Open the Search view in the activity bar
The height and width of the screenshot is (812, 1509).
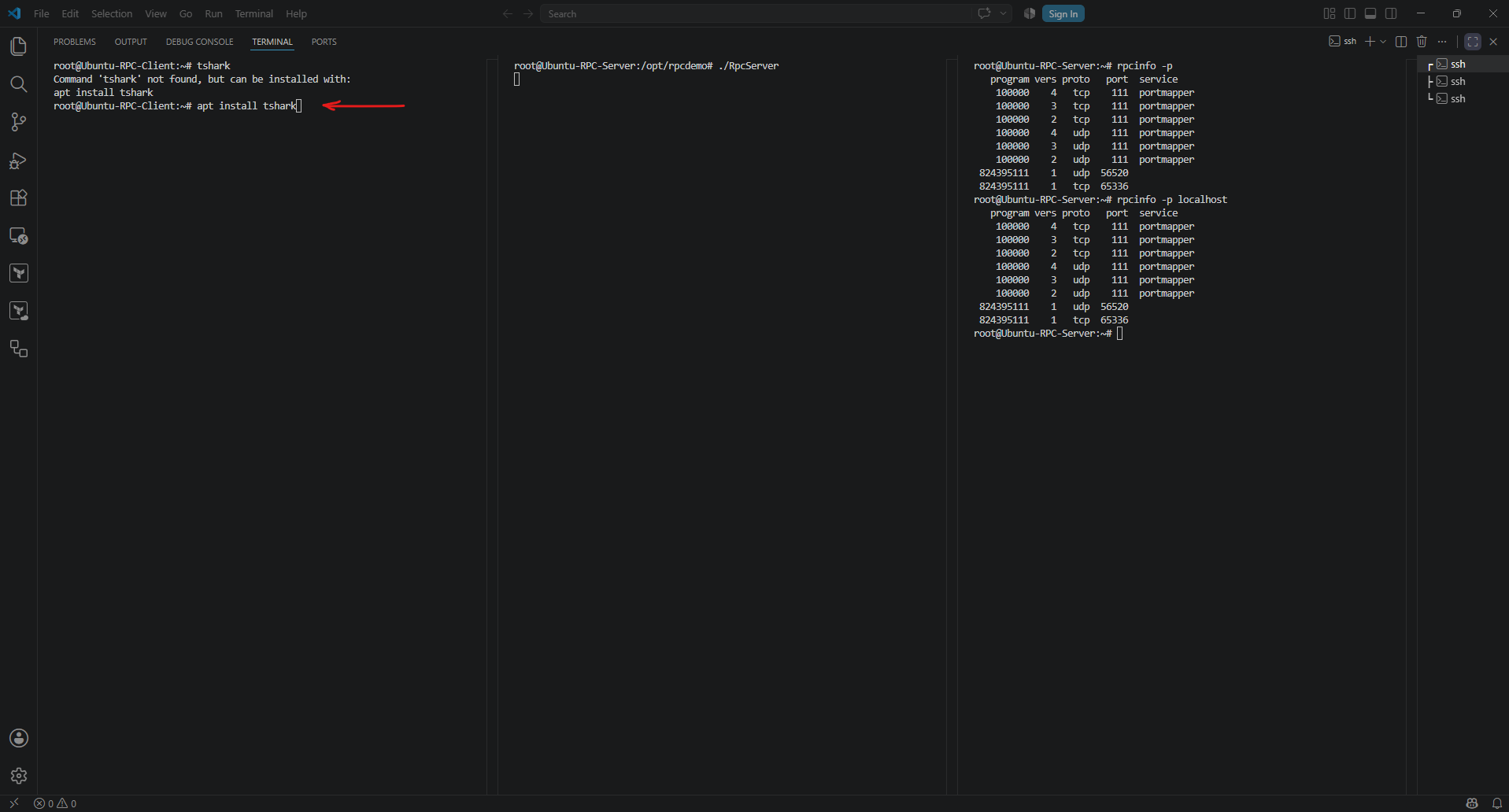19,84
